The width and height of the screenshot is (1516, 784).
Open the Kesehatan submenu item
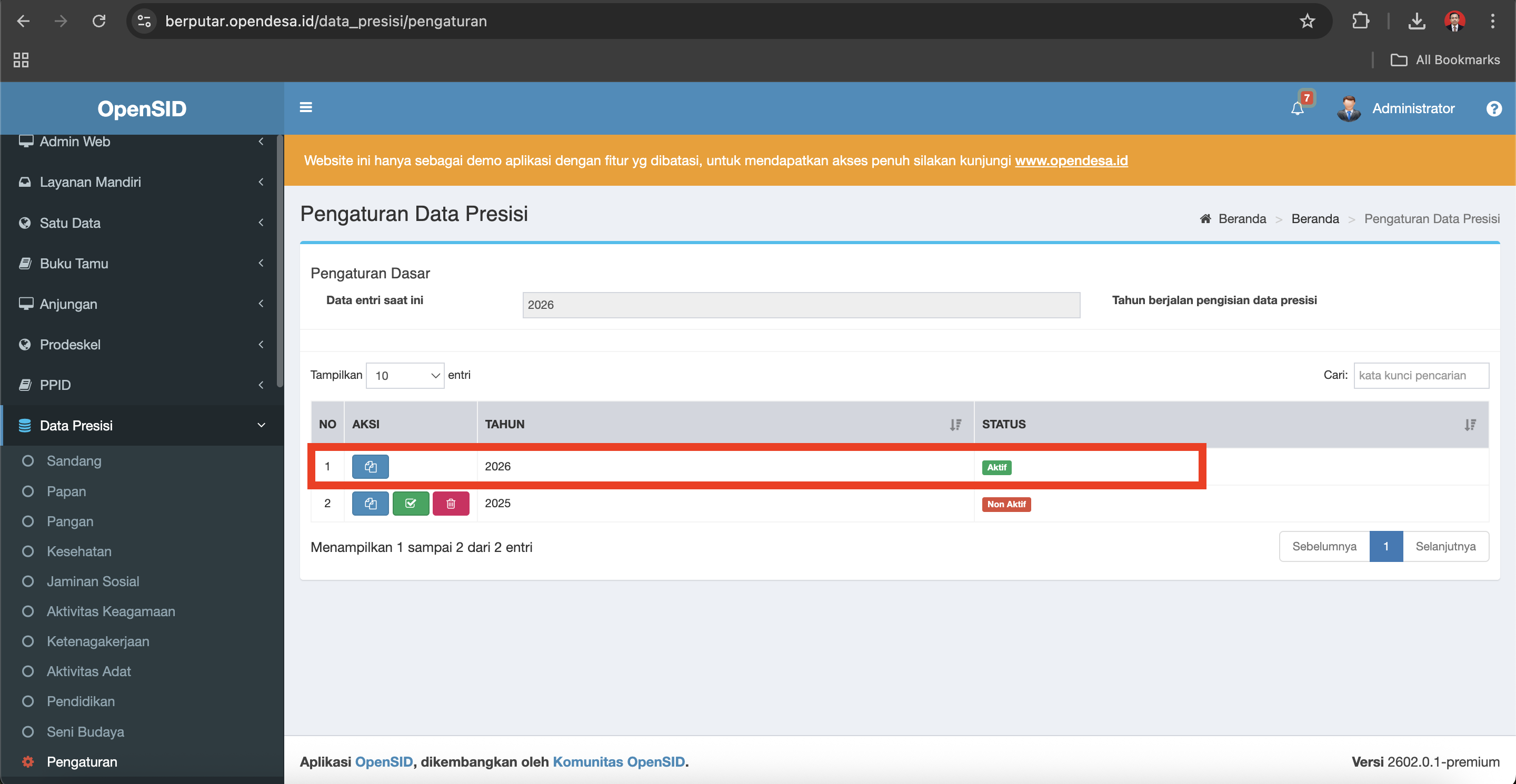[79, 551]
